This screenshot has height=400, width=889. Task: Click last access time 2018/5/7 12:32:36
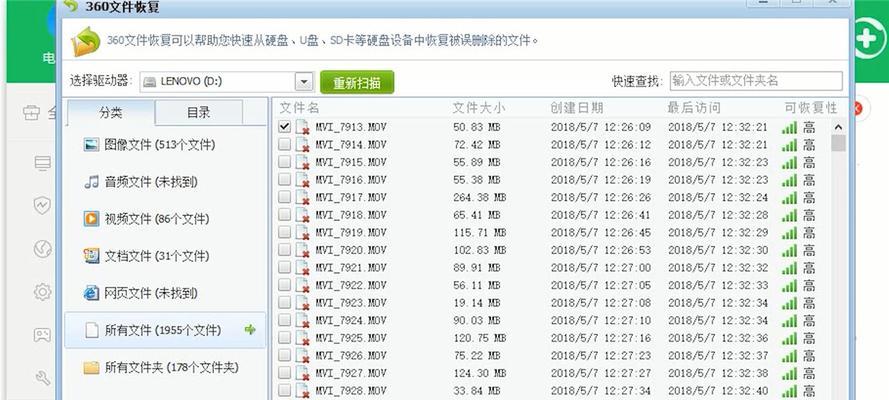718,338
